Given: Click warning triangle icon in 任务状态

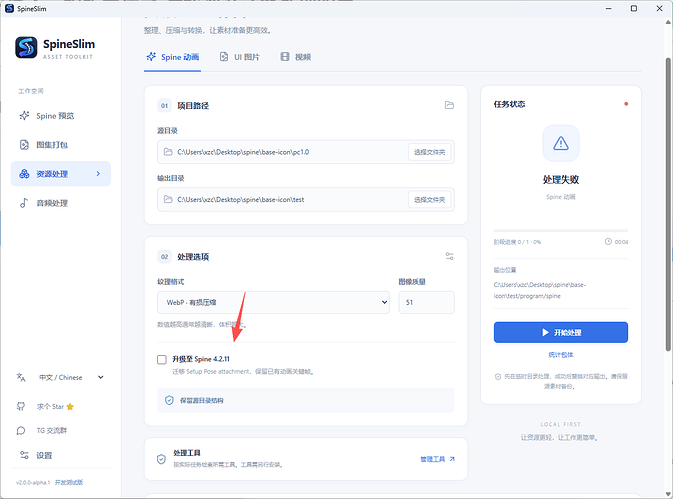Looking at the screenshot, I should pyautogui.click(x=561, y=143).
